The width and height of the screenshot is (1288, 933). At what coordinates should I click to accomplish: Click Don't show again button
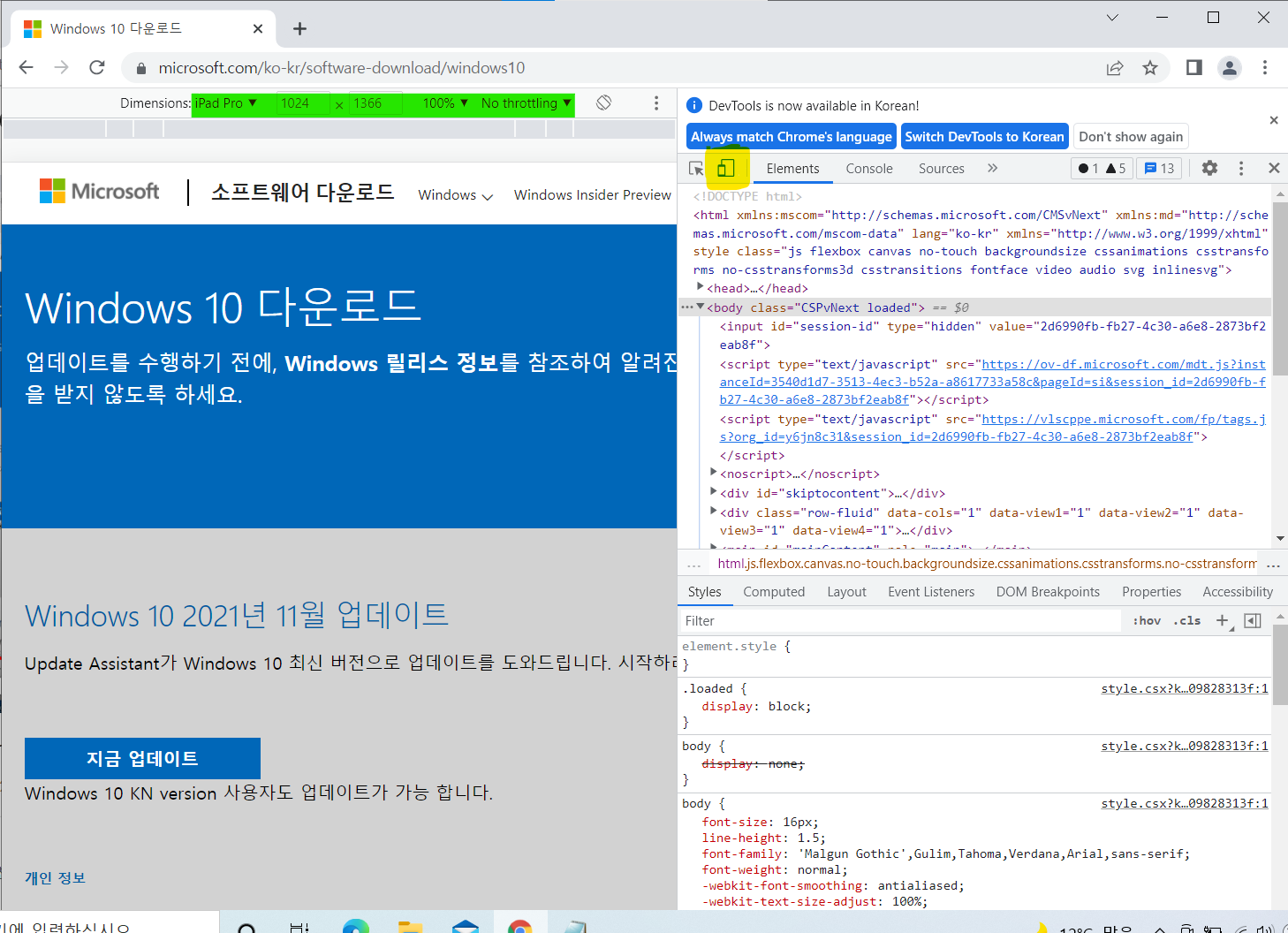coord(1131,136)
